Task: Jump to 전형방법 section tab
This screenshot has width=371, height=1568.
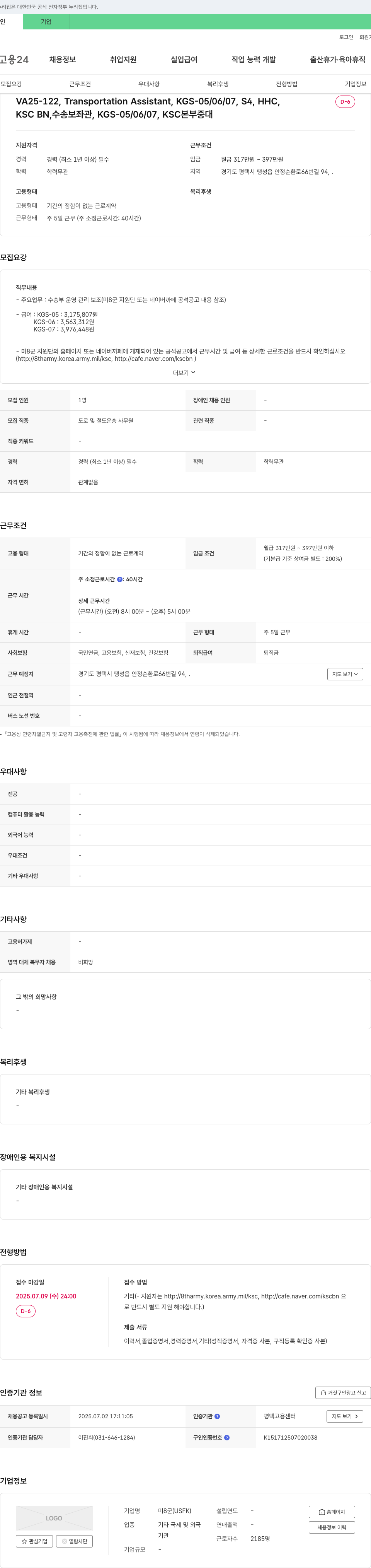Action: click(286, 84)
